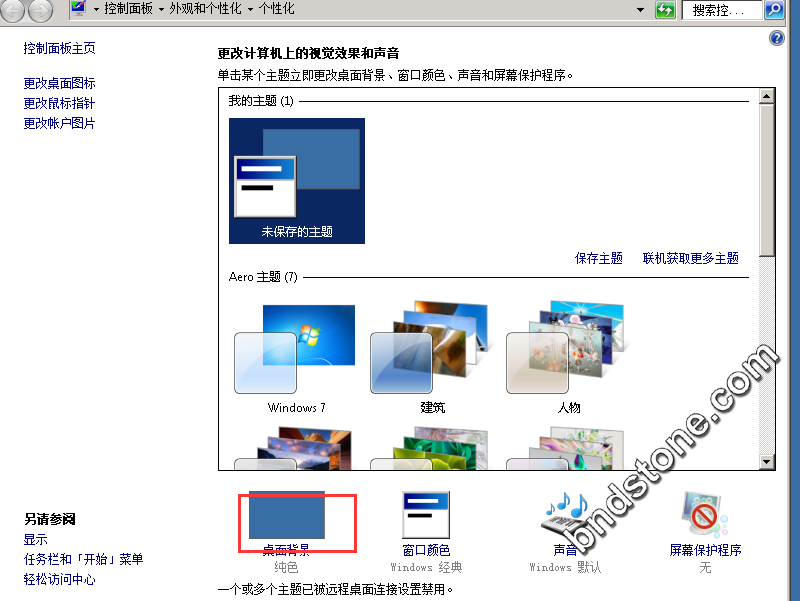Click the blue help question mark icon

[777, 38]
